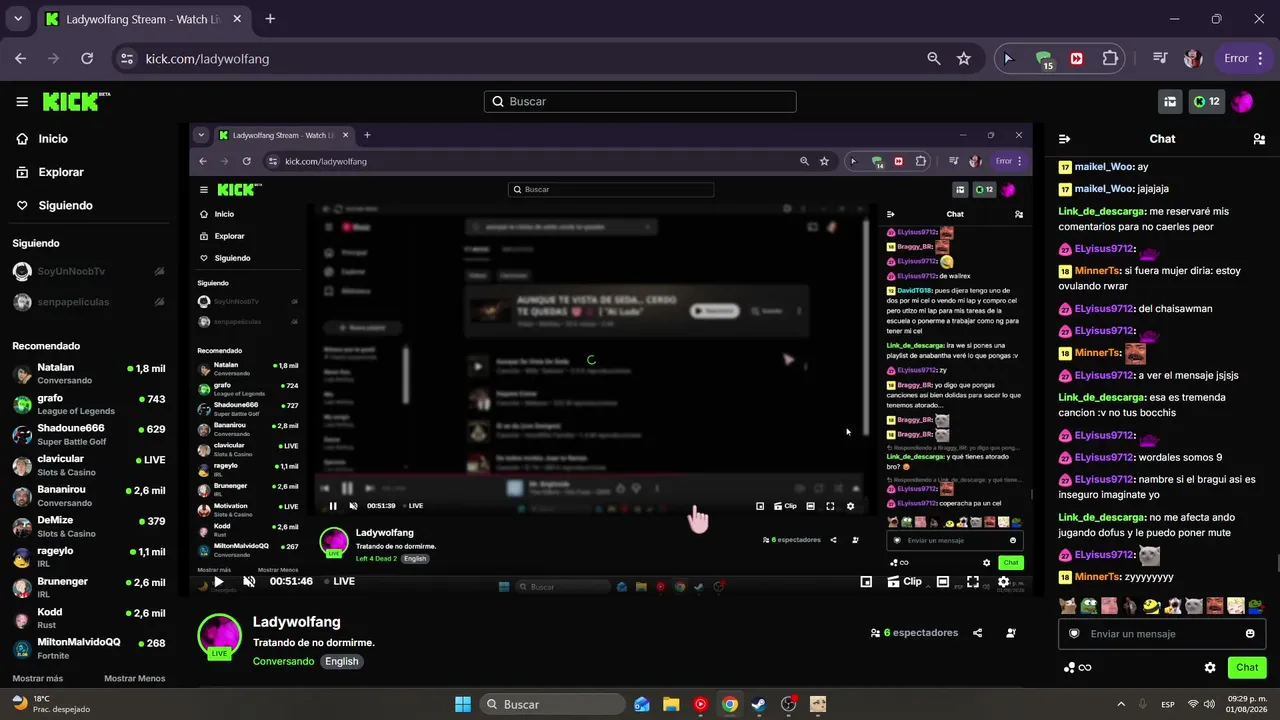The image size is (1280, 720).
Task: Click the shield badge icon in chat input
Action: pyautogui.click(x=1074, y=633)
